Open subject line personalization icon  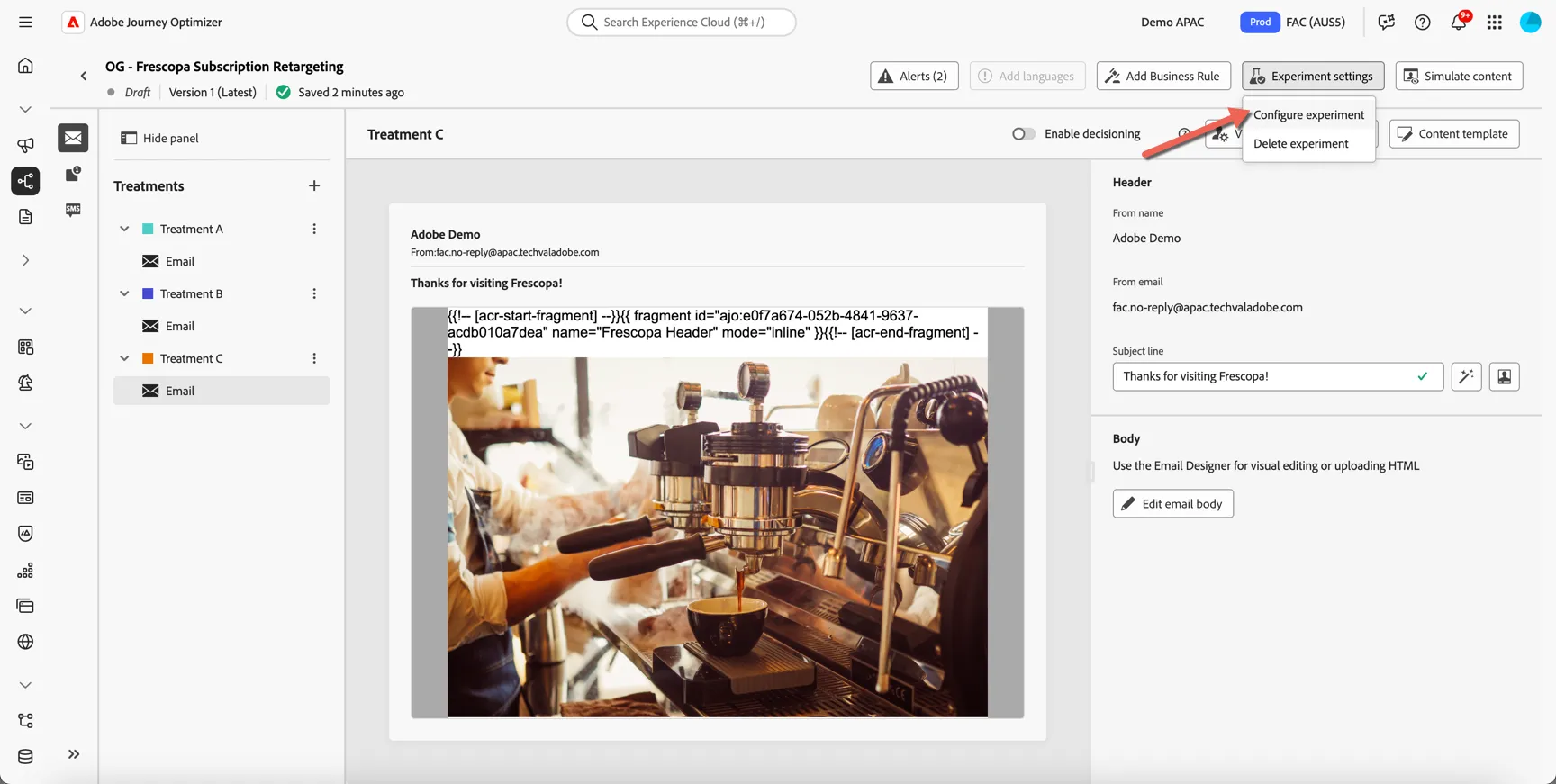coord(1504,376)
